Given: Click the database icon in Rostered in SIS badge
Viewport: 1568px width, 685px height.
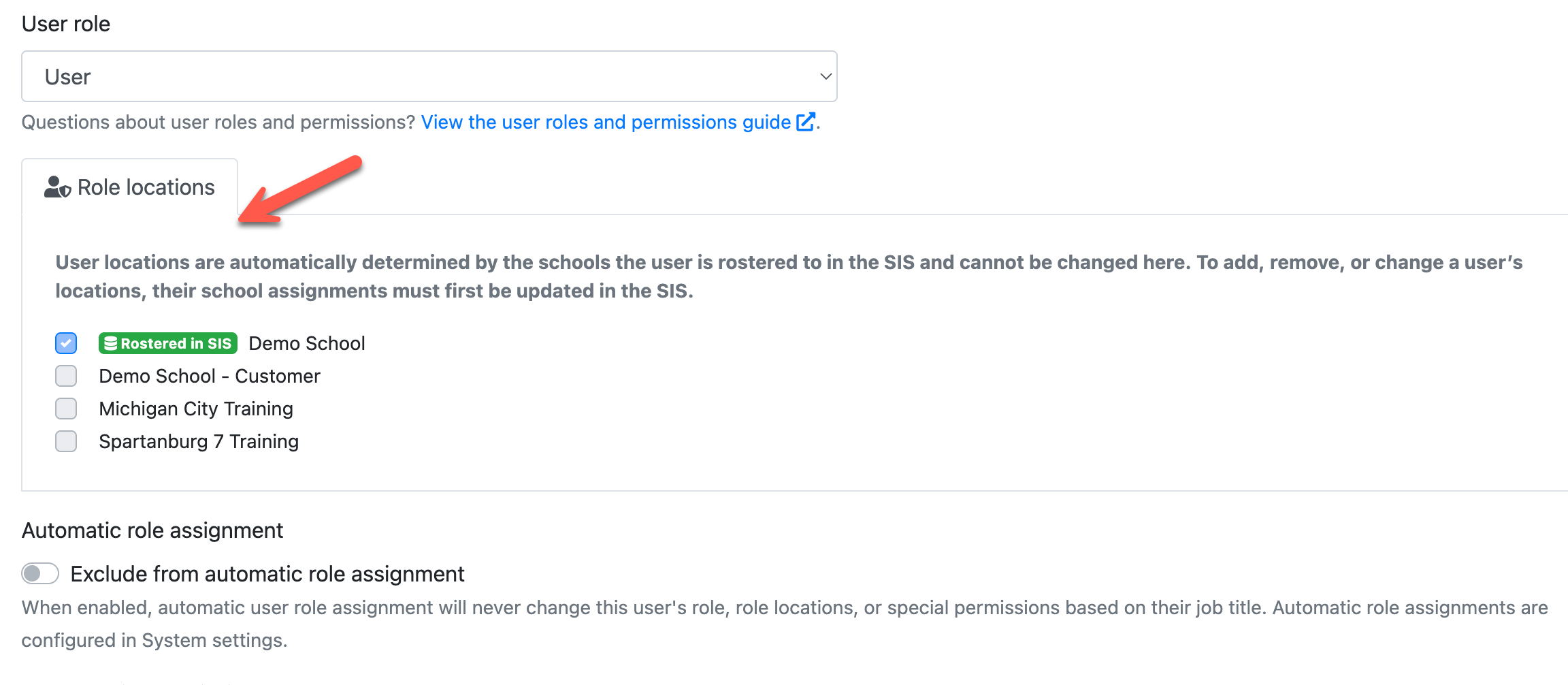Looking at the screenshot, I should (x=111, y=343).
